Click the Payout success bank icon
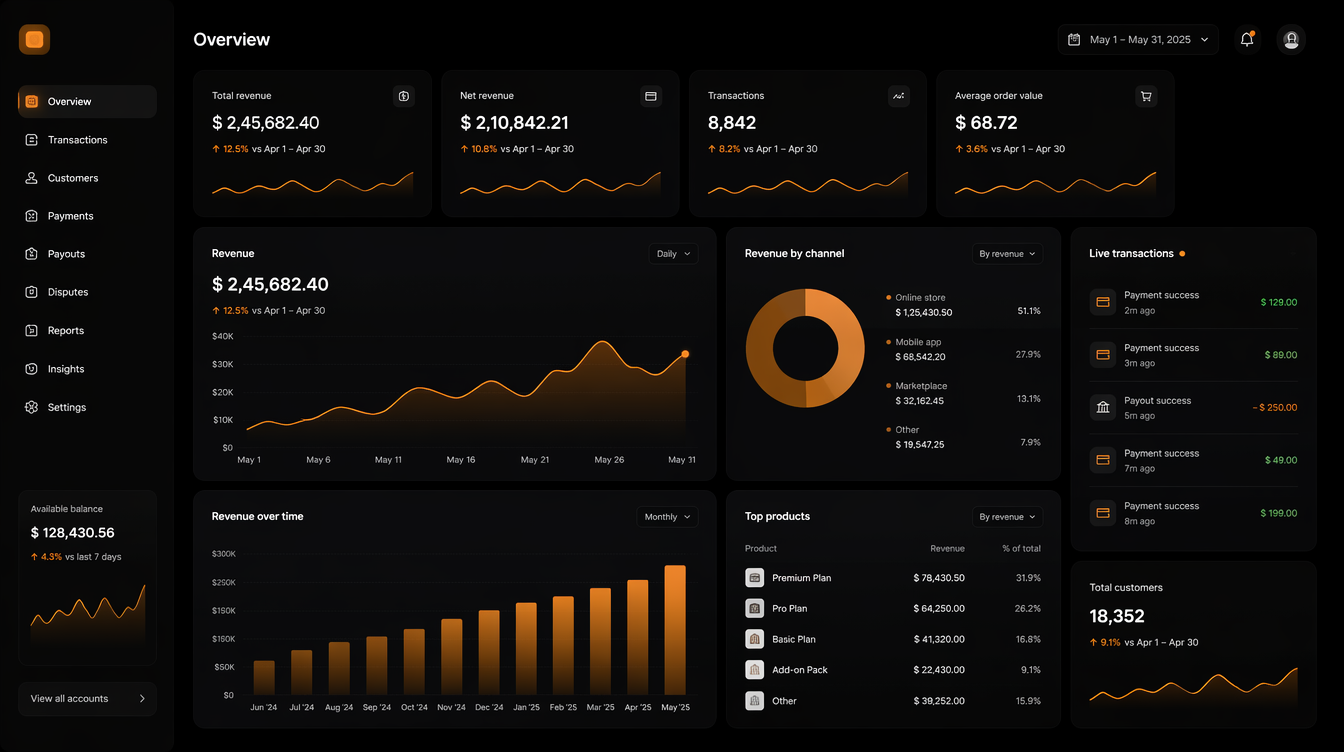This screenshot has height=752, width=1344. tap(1103, 407)
